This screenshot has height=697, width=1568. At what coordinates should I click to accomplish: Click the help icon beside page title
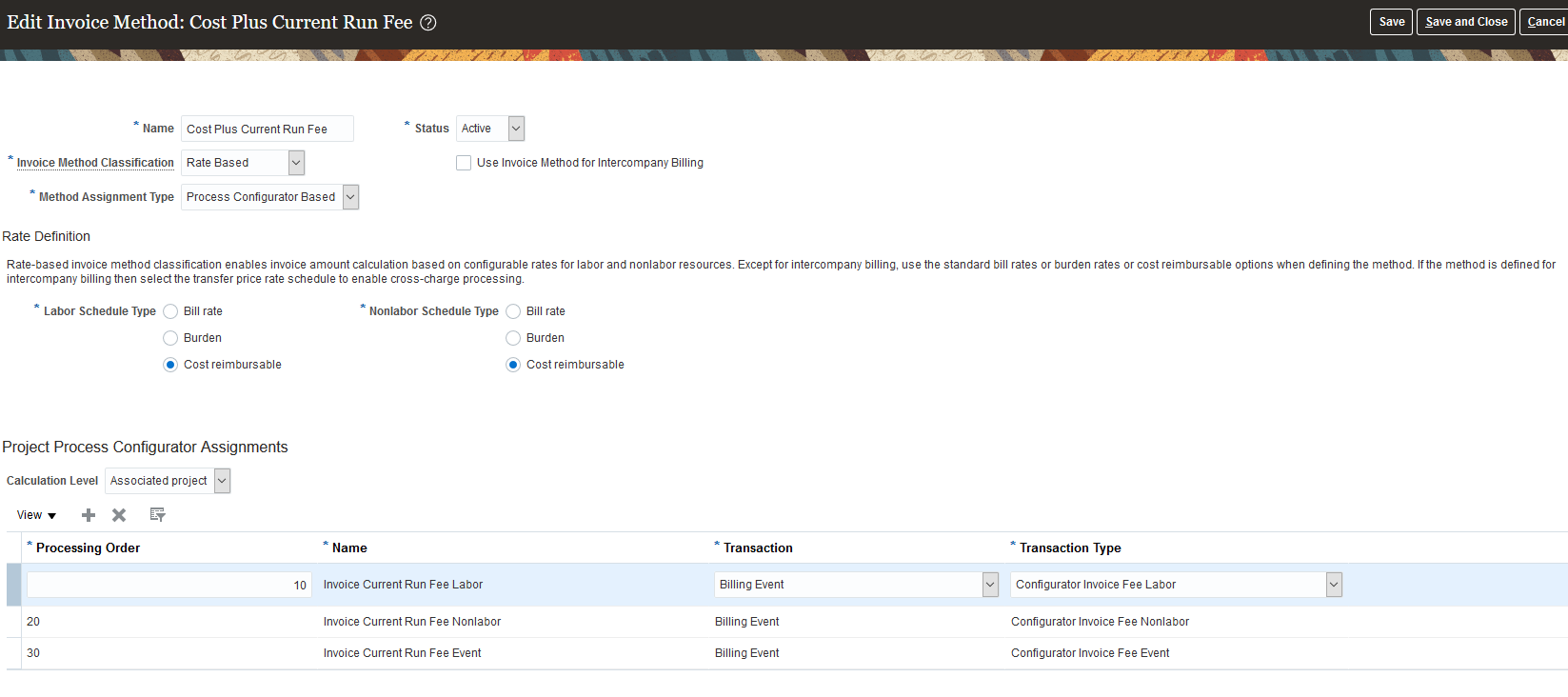point(428,23)
